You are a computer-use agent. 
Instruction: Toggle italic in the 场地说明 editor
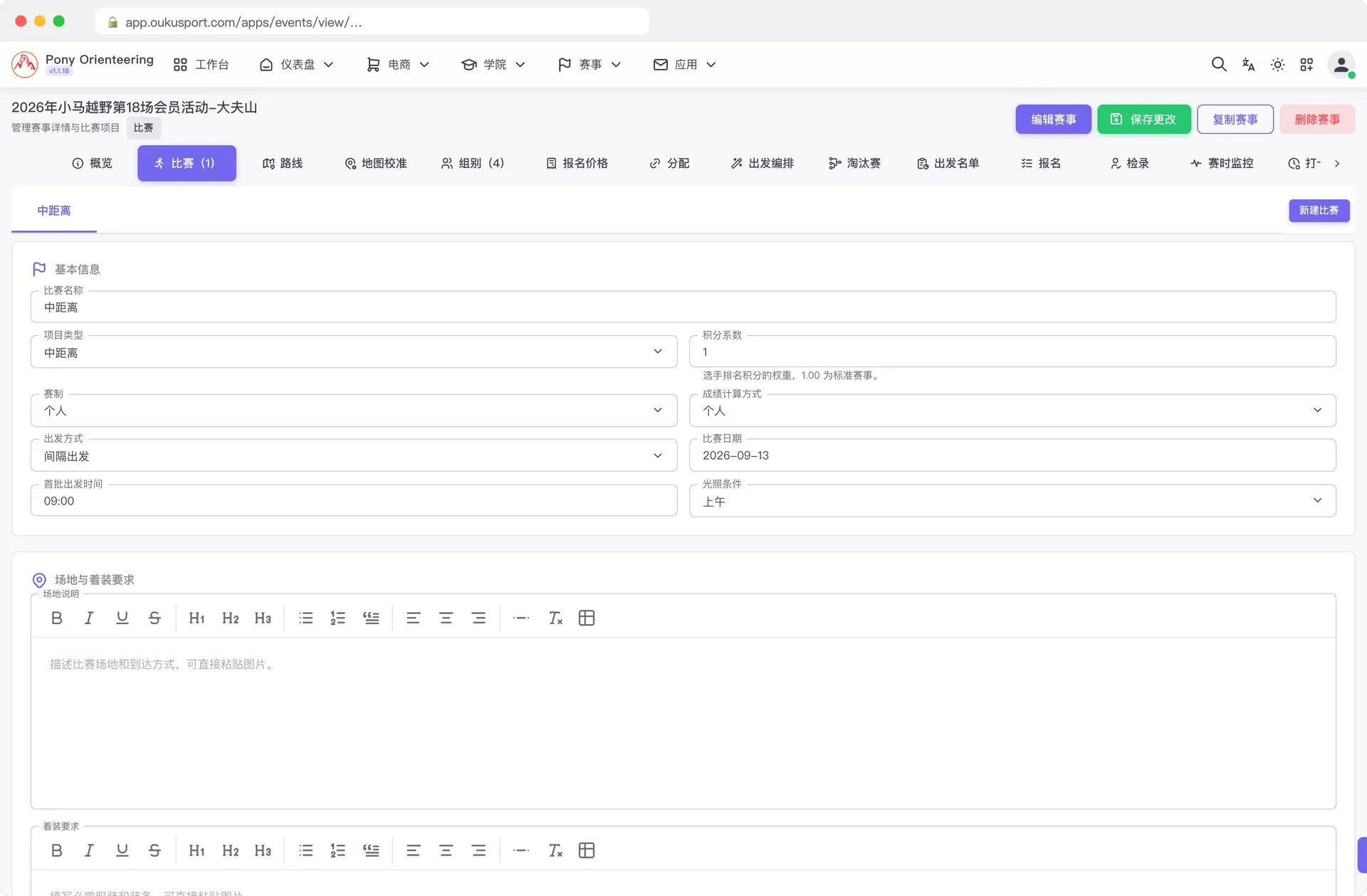point(89,618)
